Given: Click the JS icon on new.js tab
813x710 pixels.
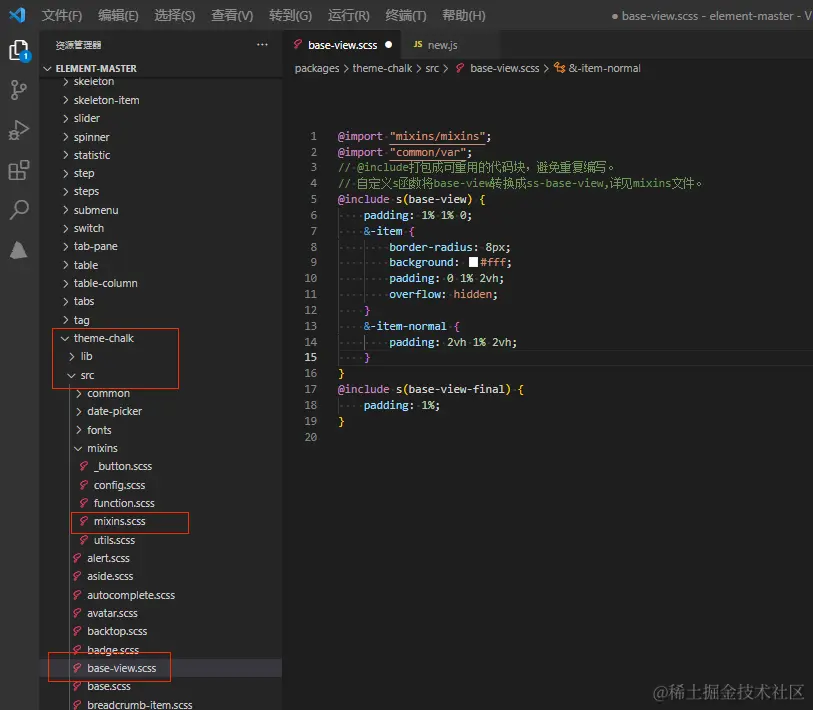Looking at the screenshot, I should click(417, 45).
